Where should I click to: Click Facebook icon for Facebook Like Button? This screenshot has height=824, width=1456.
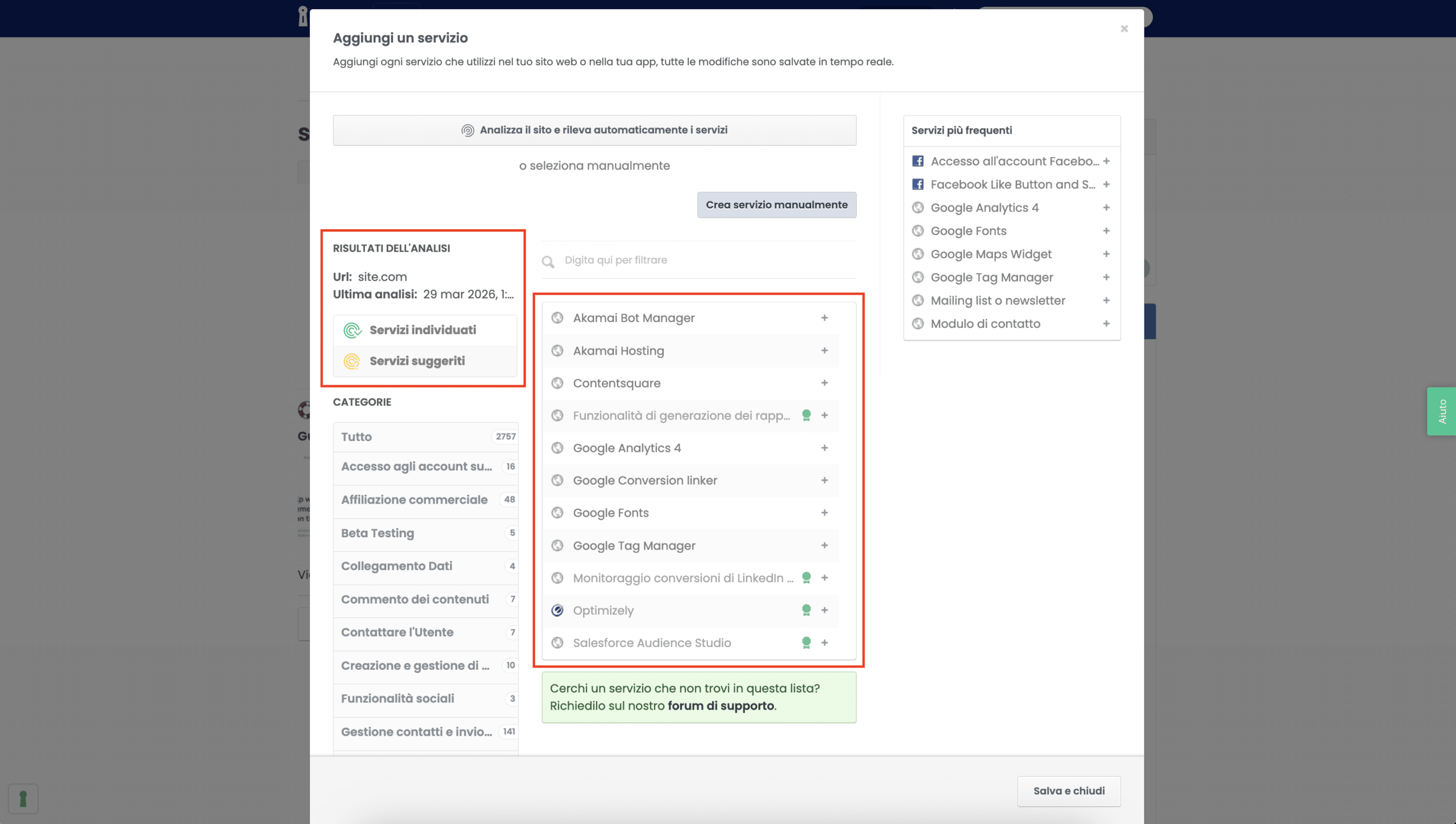[917, 184]
